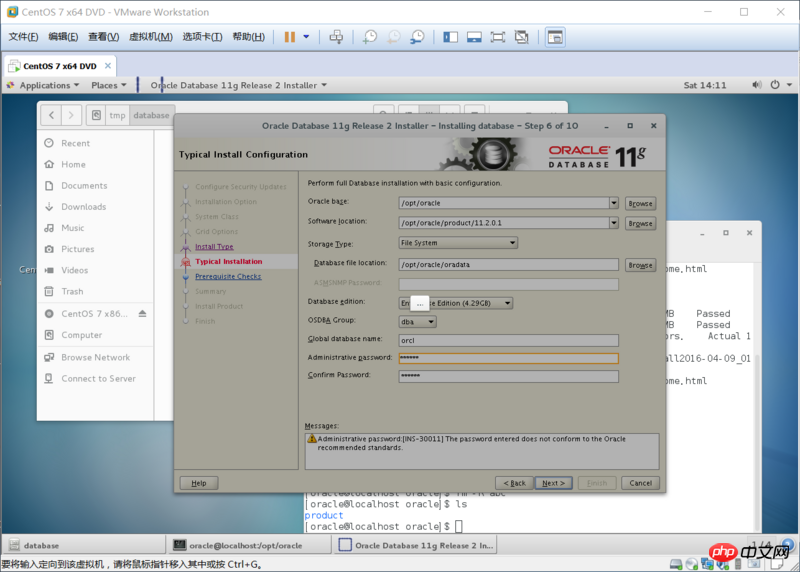Open the 文件(F) menu
The height and width of the screenshot is (572, 800).
point(23,37)
